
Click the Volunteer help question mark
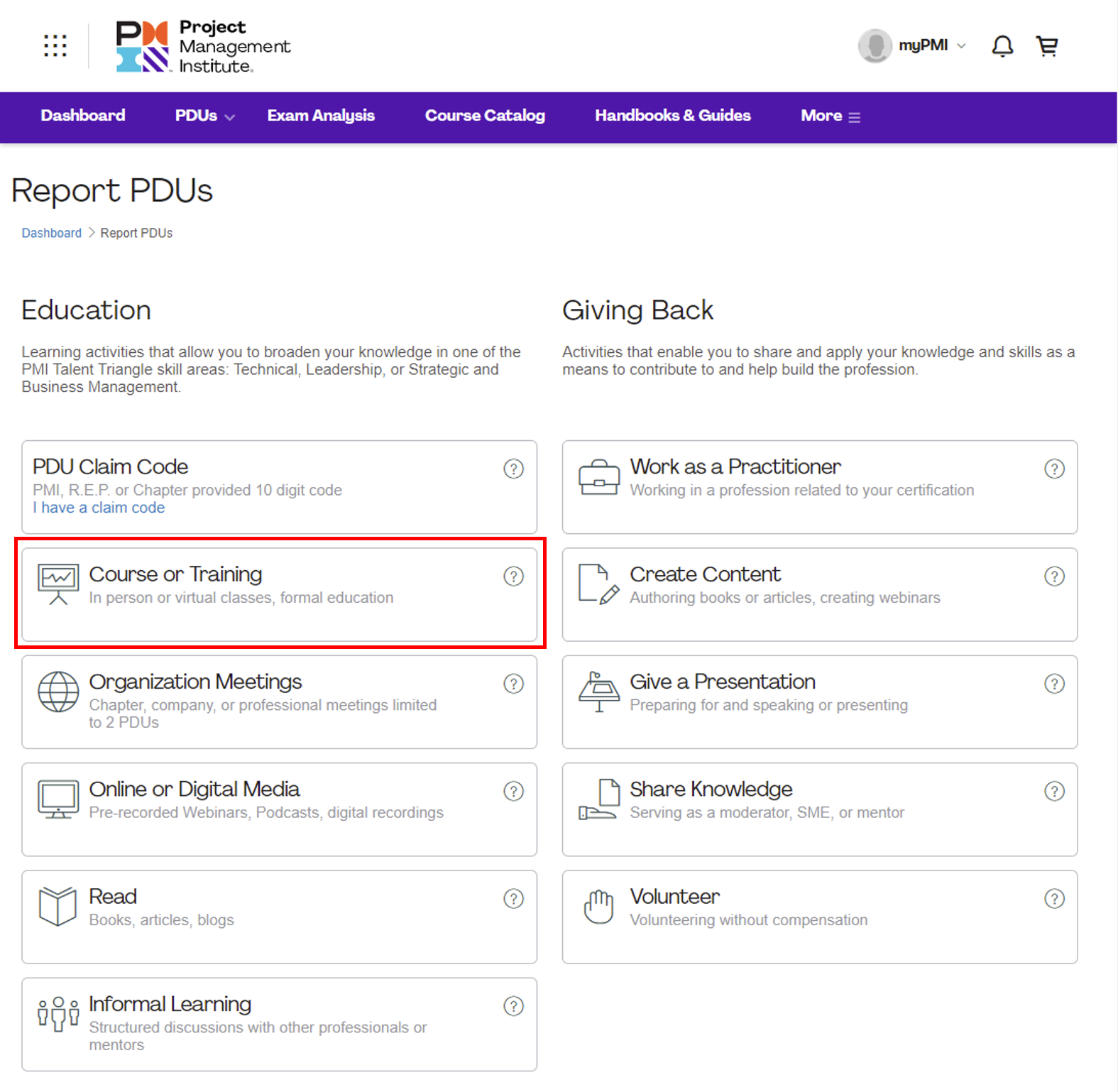pyautogui.click(x=1054, y=899)
